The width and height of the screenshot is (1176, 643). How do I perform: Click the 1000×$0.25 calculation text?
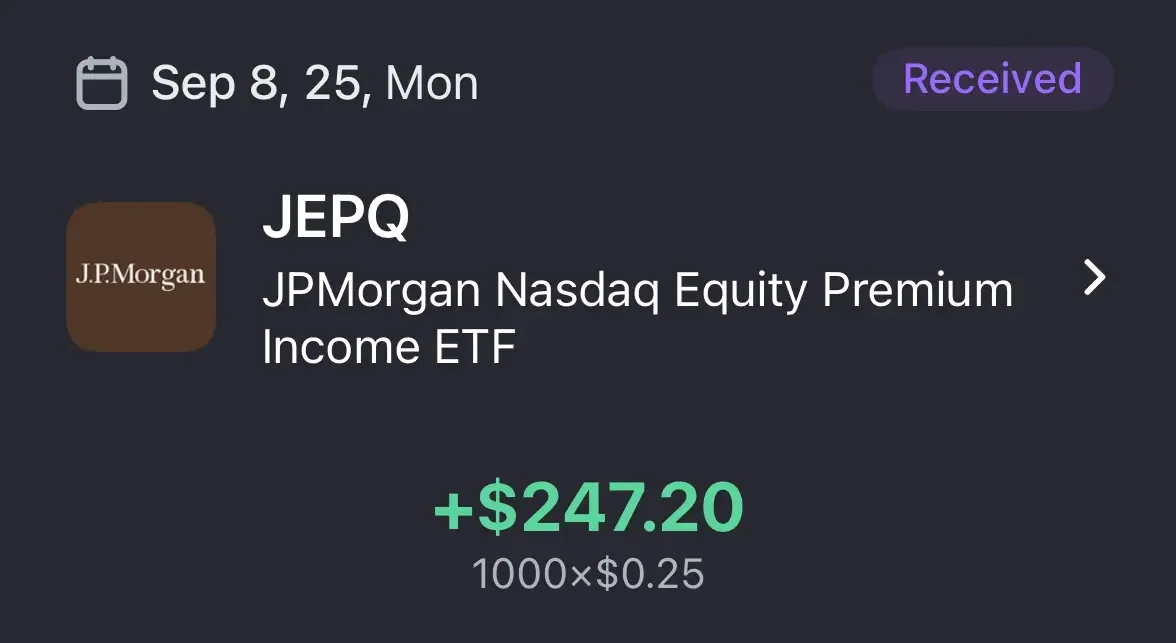pos(588,574)
